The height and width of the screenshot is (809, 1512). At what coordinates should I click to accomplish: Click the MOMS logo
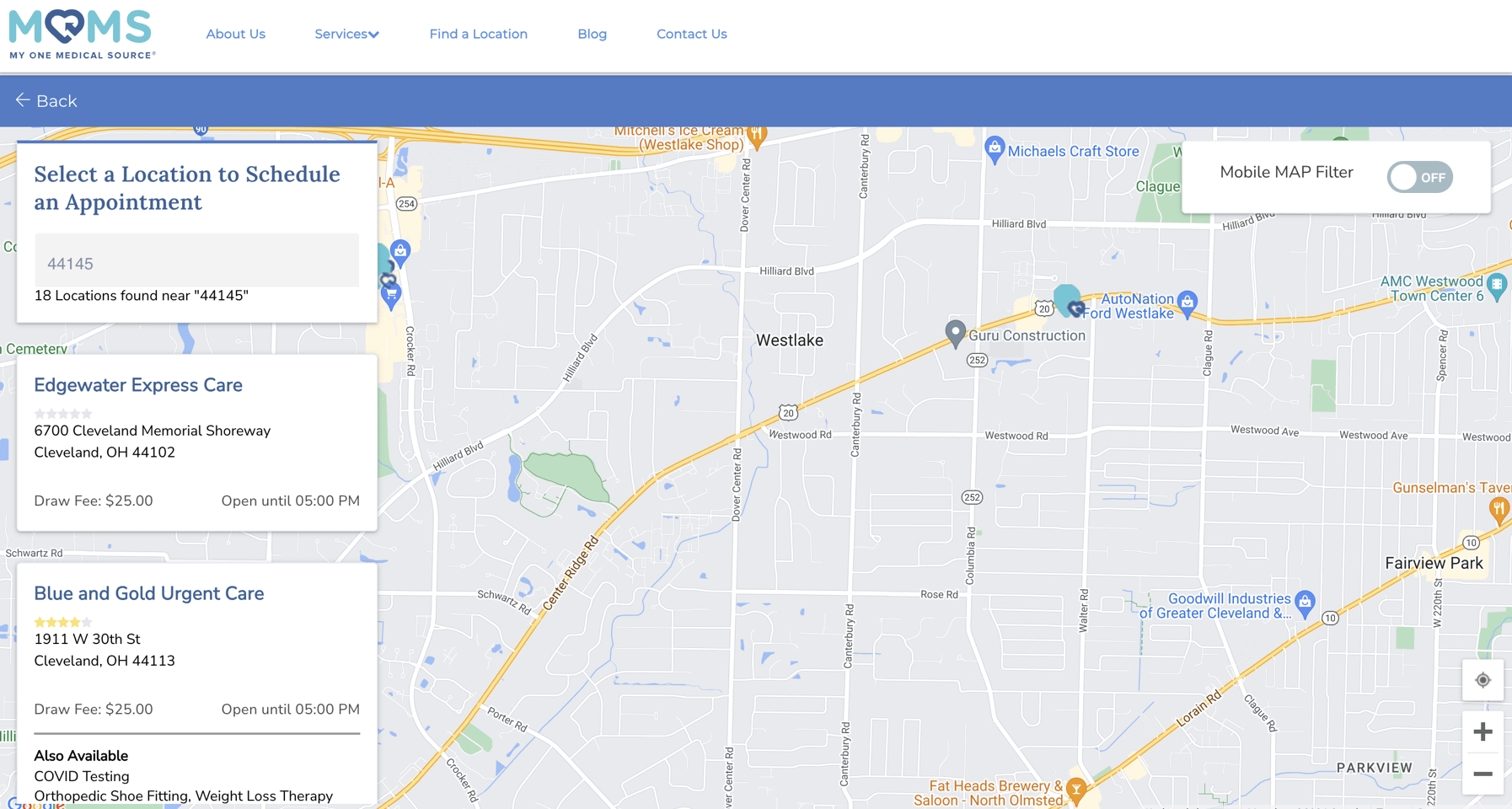tap(82, 35)
